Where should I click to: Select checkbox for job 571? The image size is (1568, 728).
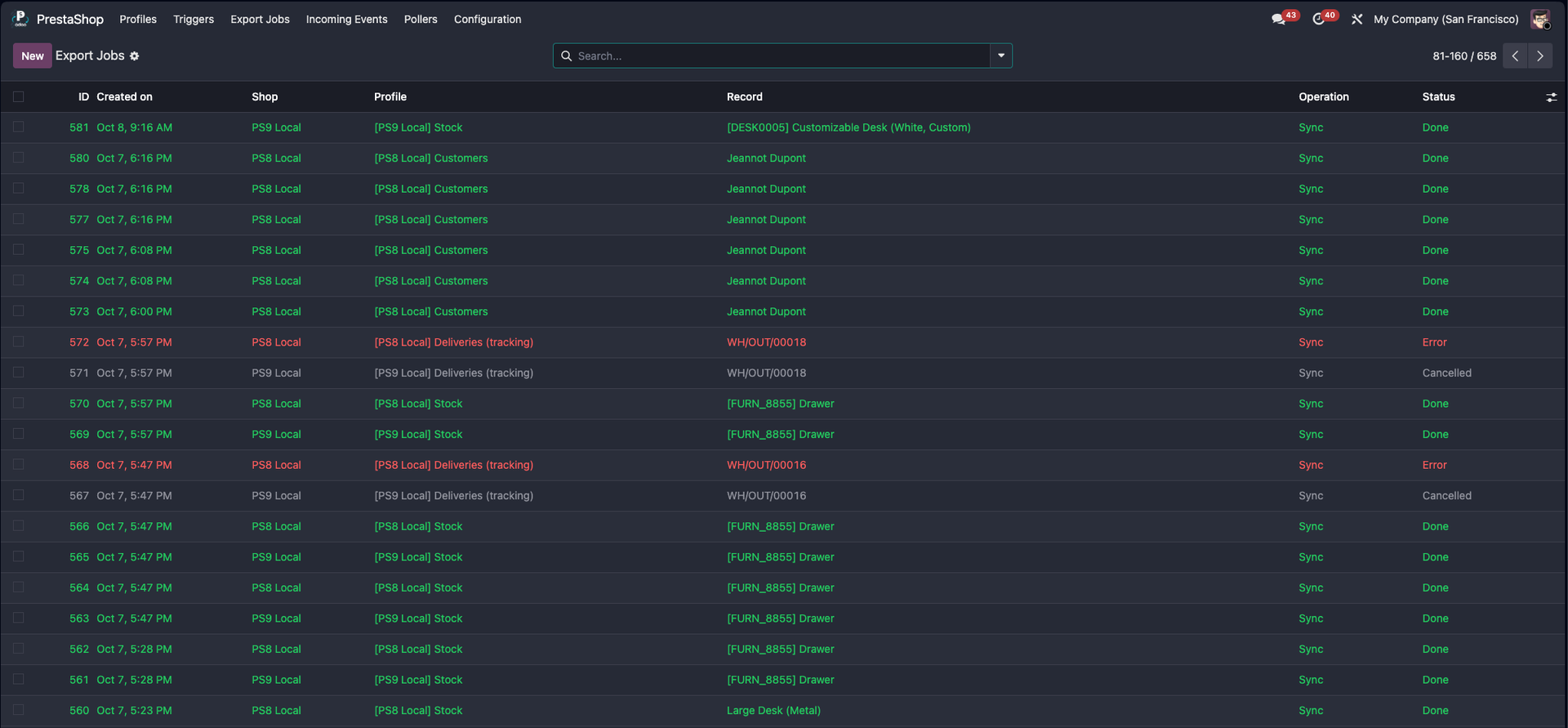coord(18,372)
